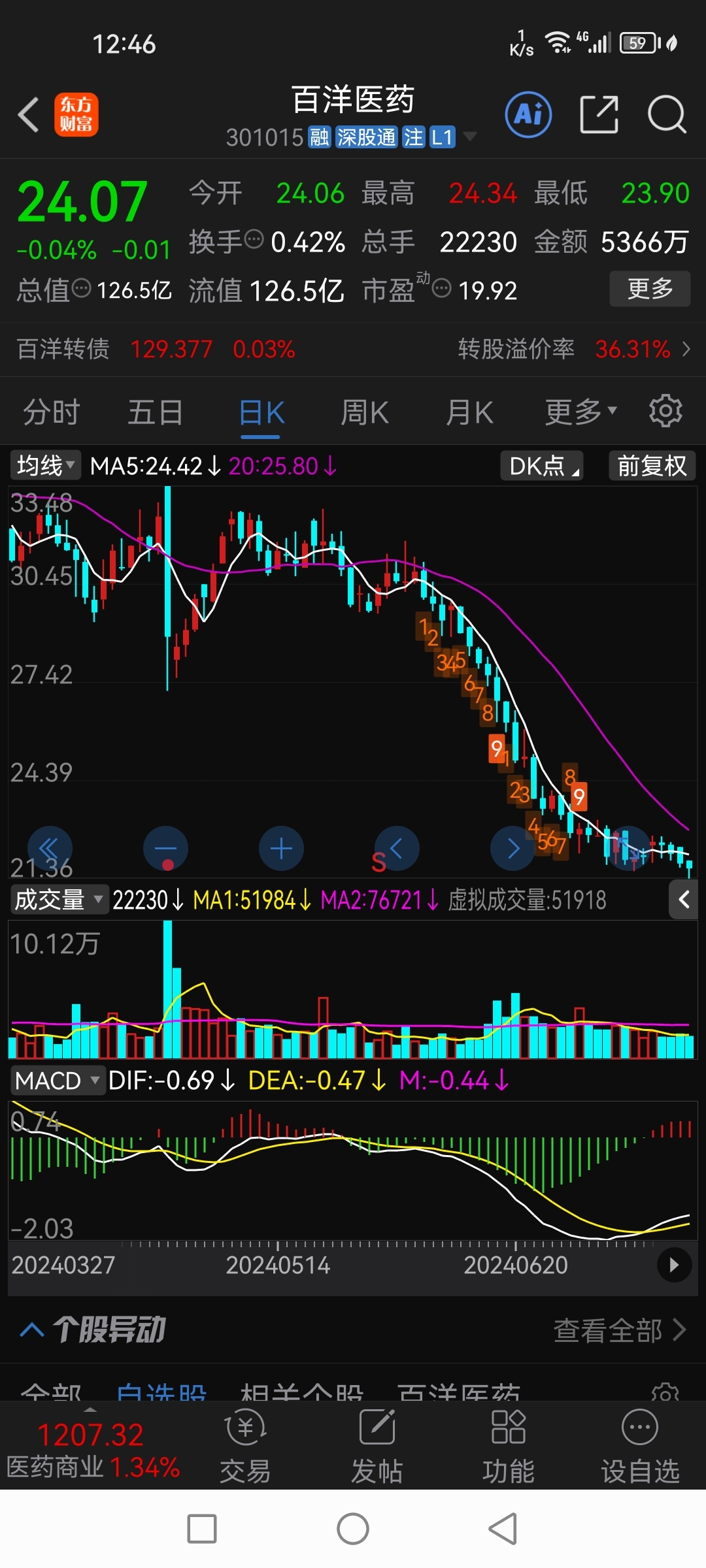Tap current price 24.07
Image resolution: width=706 pixels, height=1568 pixels.
82,202
